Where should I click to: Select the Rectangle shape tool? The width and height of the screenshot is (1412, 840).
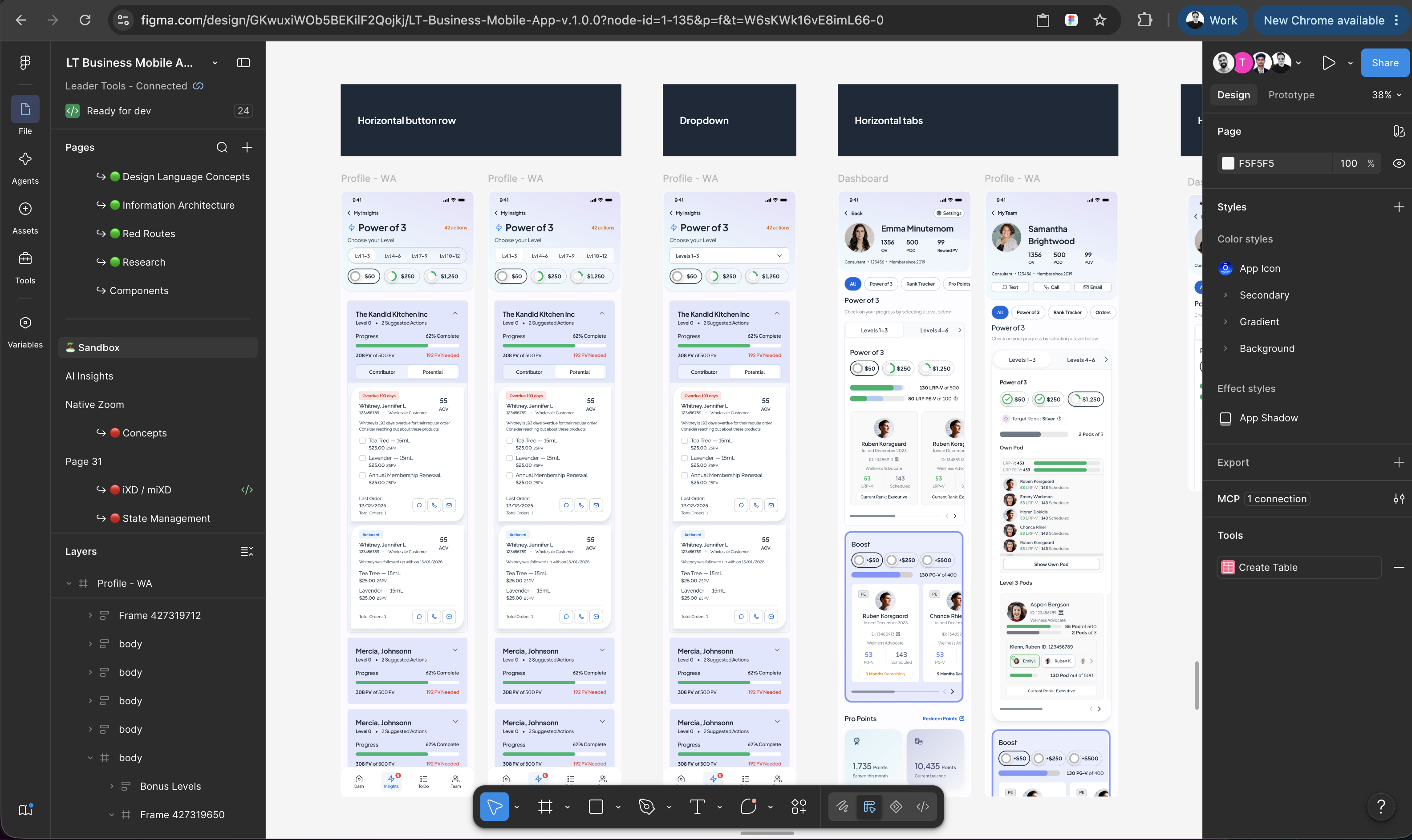pyautogui.click(x=596, y=806)
